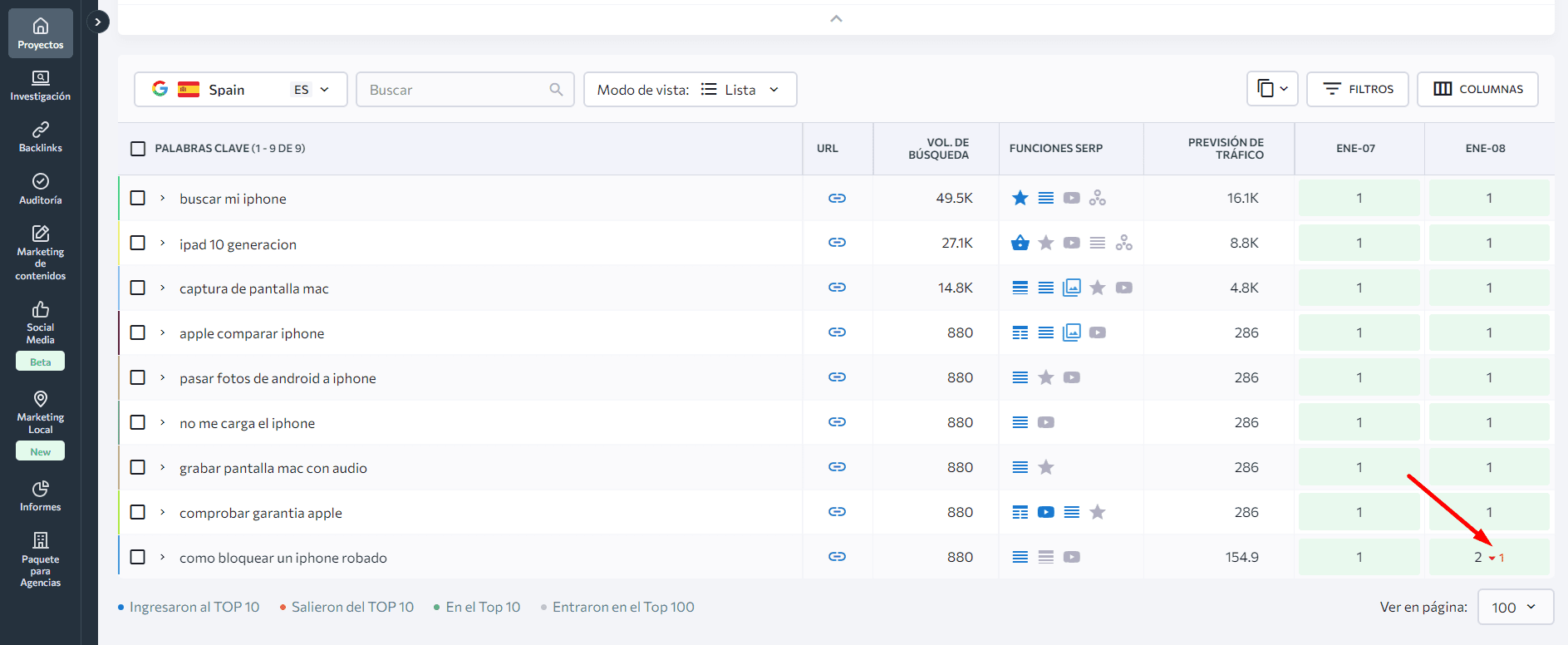The image size is (1568, 645).
Task: Open the Spain ES search engine dropdown
Action: 241,90
